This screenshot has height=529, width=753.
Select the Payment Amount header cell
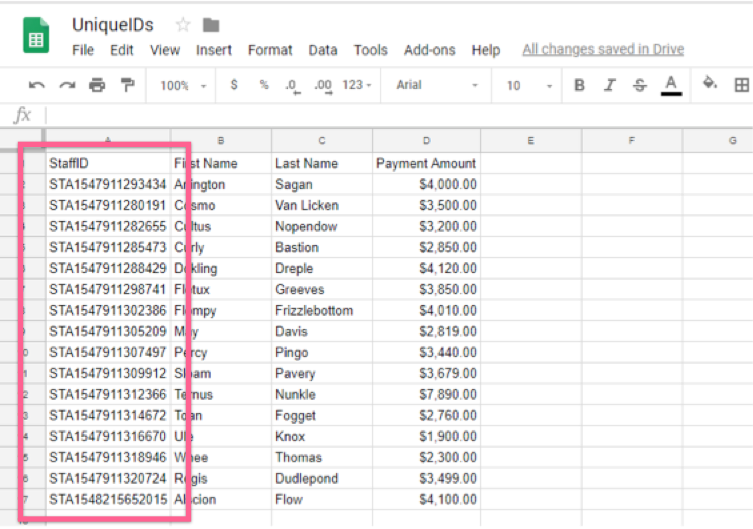[x=425, y=163]
